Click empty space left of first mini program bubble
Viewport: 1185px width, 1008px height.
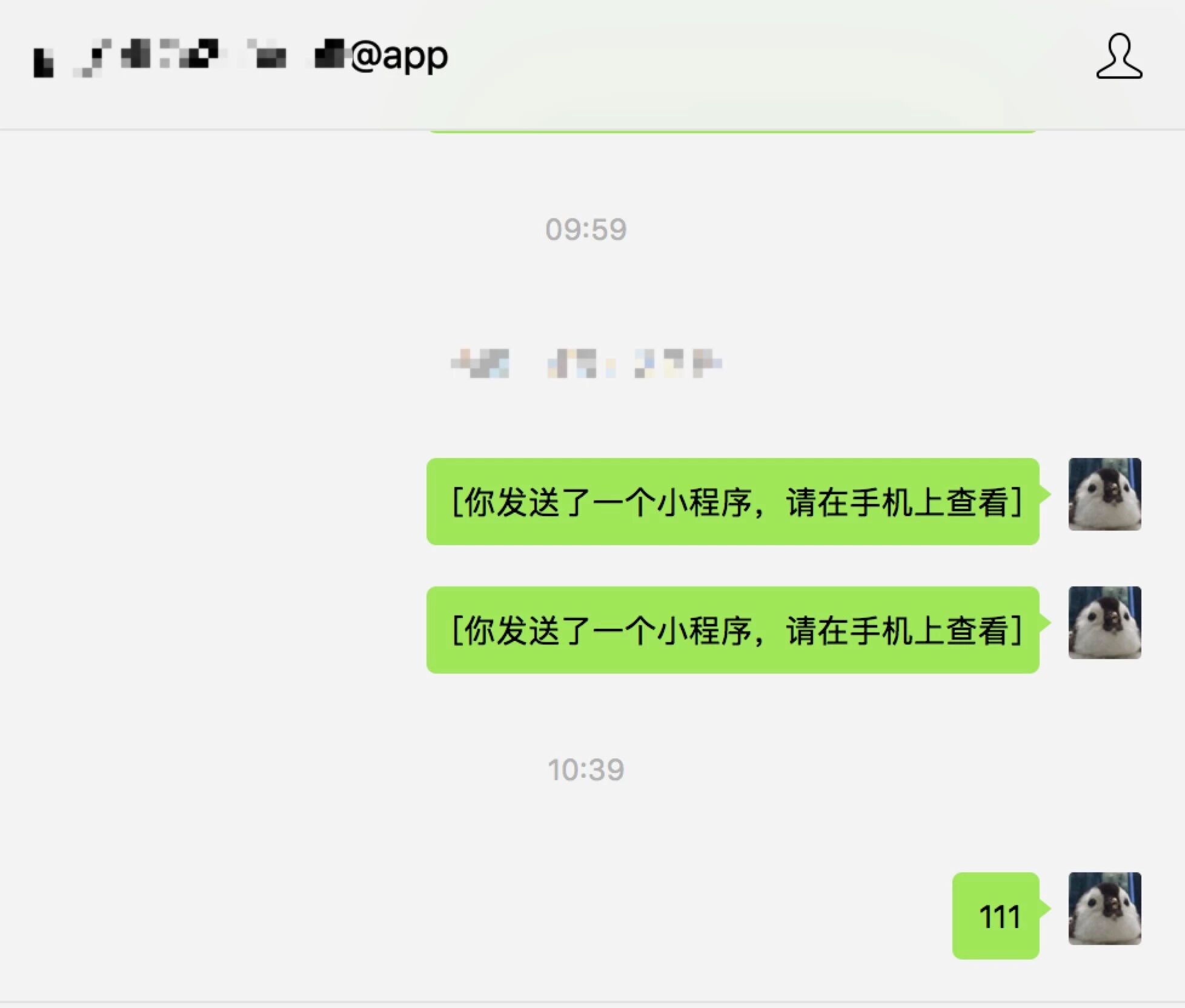pyautogui.click(x=212, y=502)
